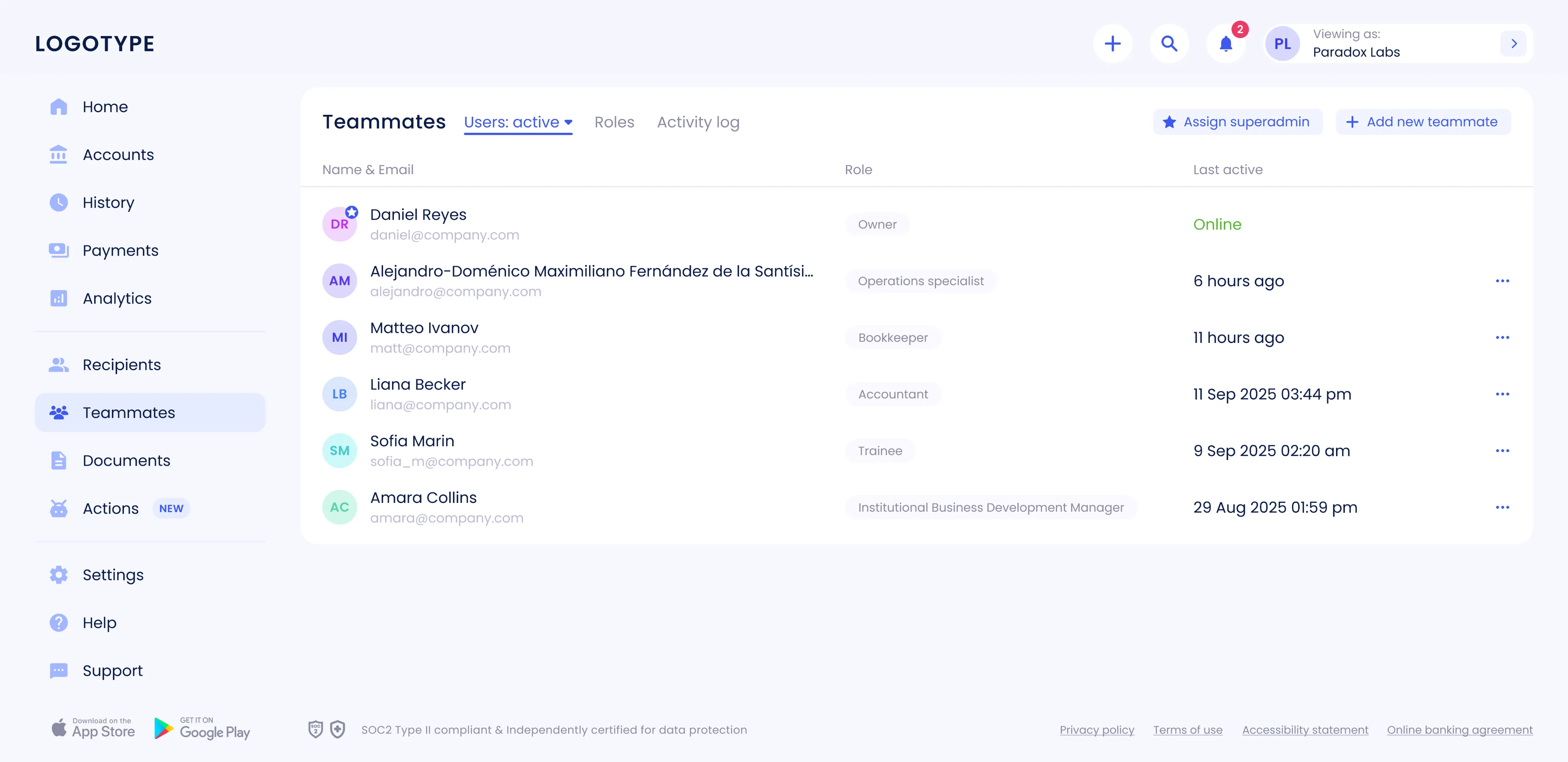Click the Role column header

point(858,170)
